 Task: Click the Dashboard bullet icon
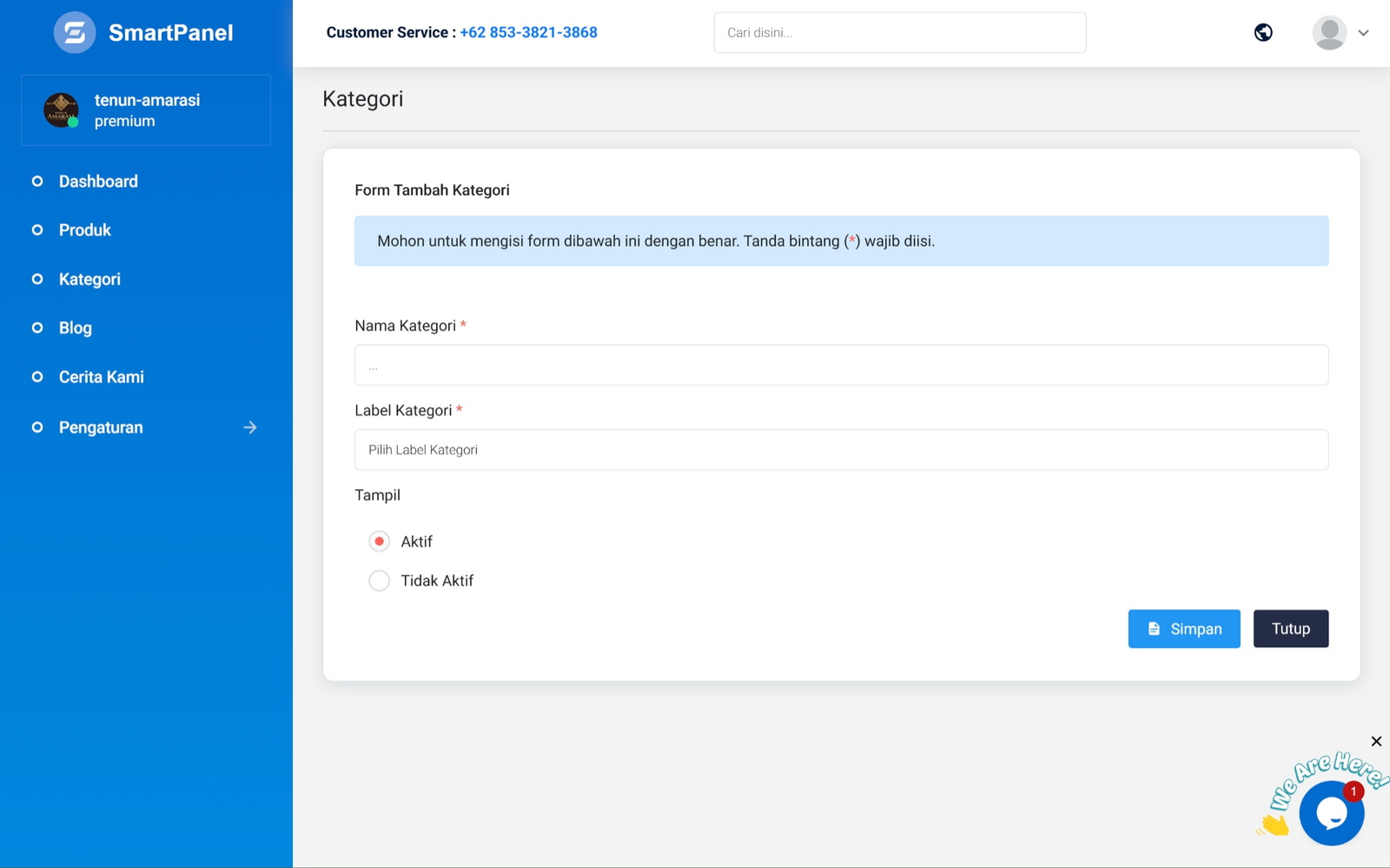(x=37, y=182)
